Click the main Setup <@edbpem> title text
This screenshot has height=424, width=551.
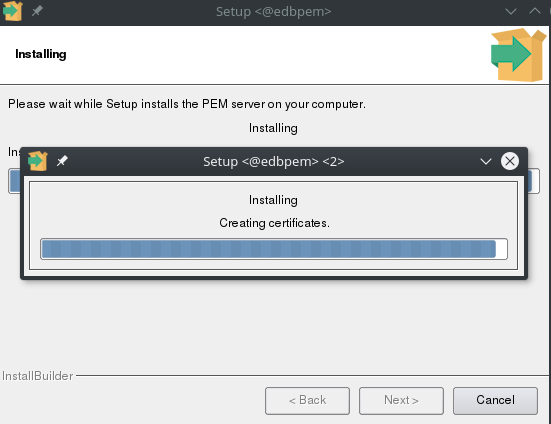click(273, 11)
